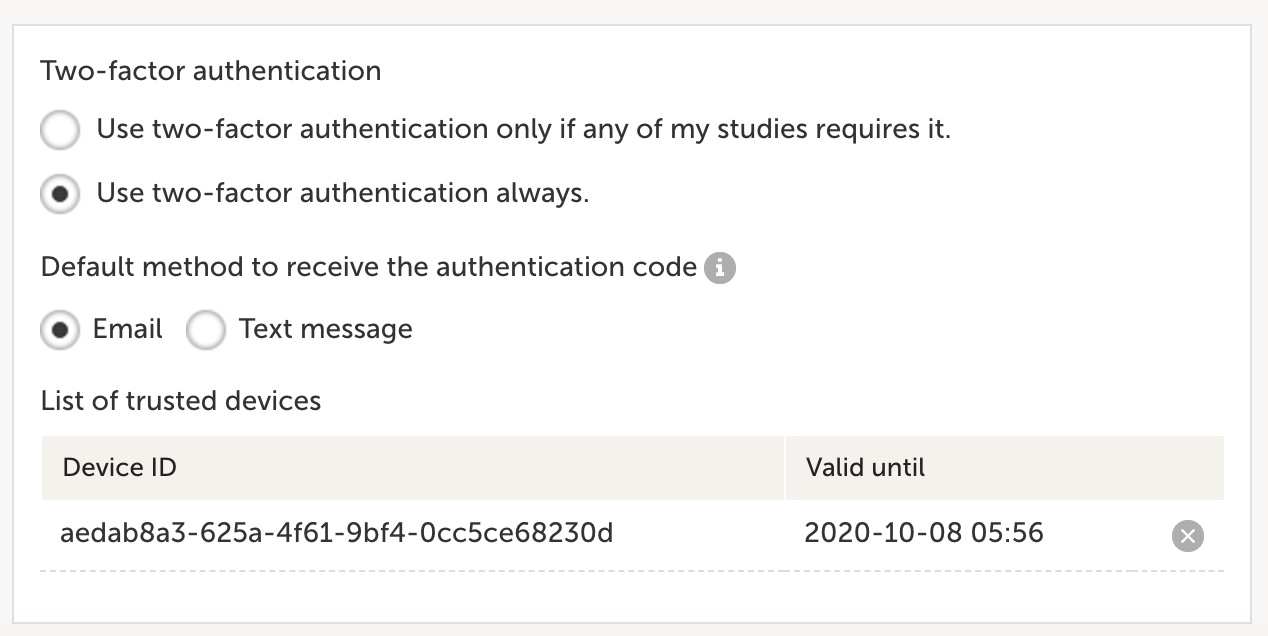
Task: Click label text 'Use two-factor authentication always.'
Action: click(x=342, y=193)
